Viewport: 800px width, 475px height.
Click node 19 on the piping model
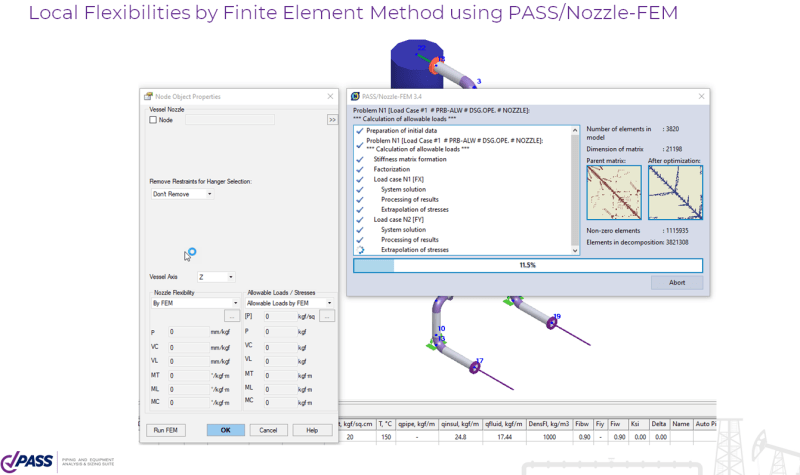552,323
